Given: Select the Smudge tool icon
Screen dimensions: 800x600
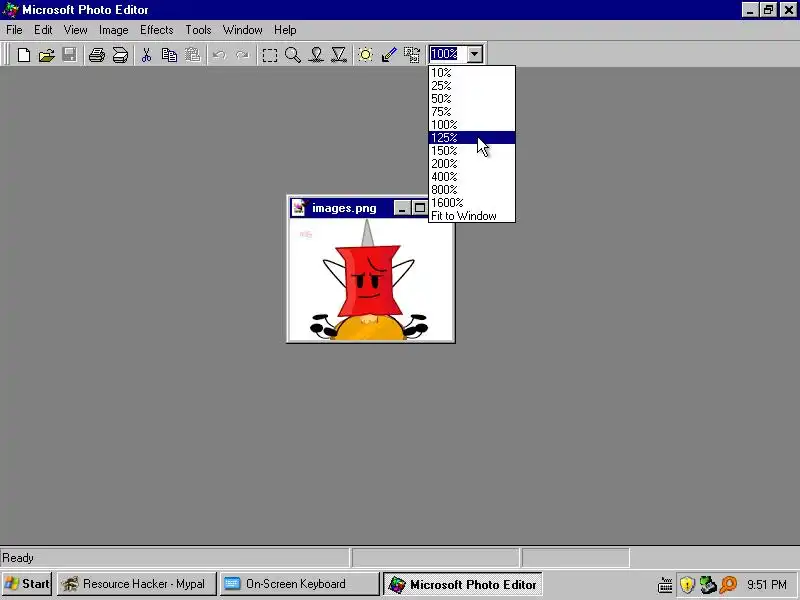Looking at the screenshot, I should (316, 55).
